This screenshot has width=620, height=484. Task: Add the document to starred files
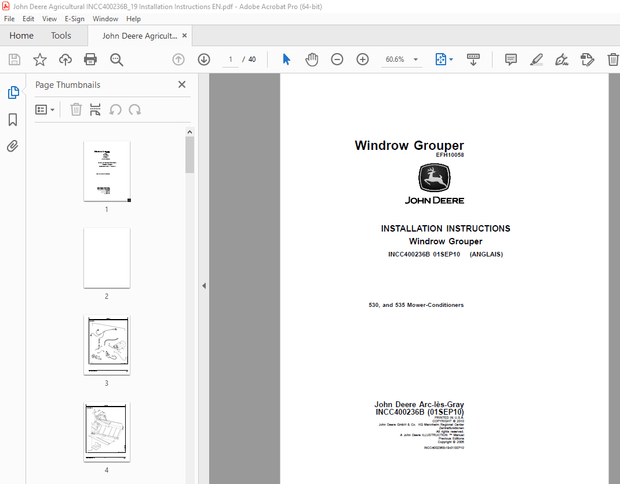click(x=40, y=60)
